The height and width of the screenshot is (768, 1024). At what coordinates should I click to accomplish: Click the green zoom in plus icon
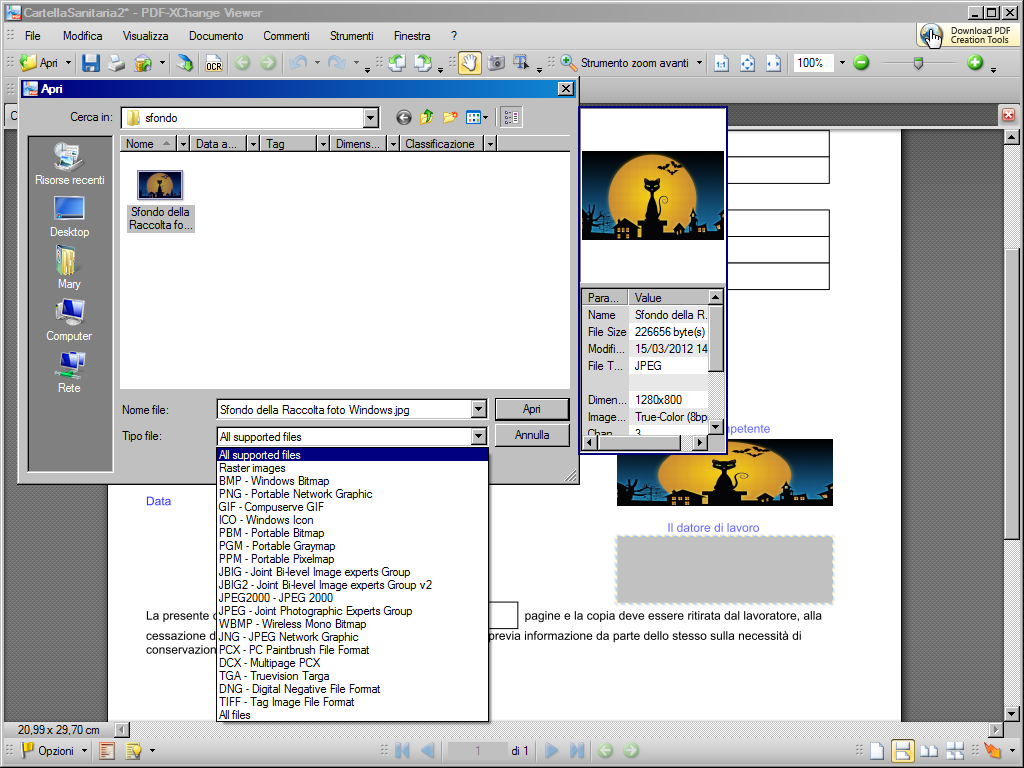pos(976,63)
